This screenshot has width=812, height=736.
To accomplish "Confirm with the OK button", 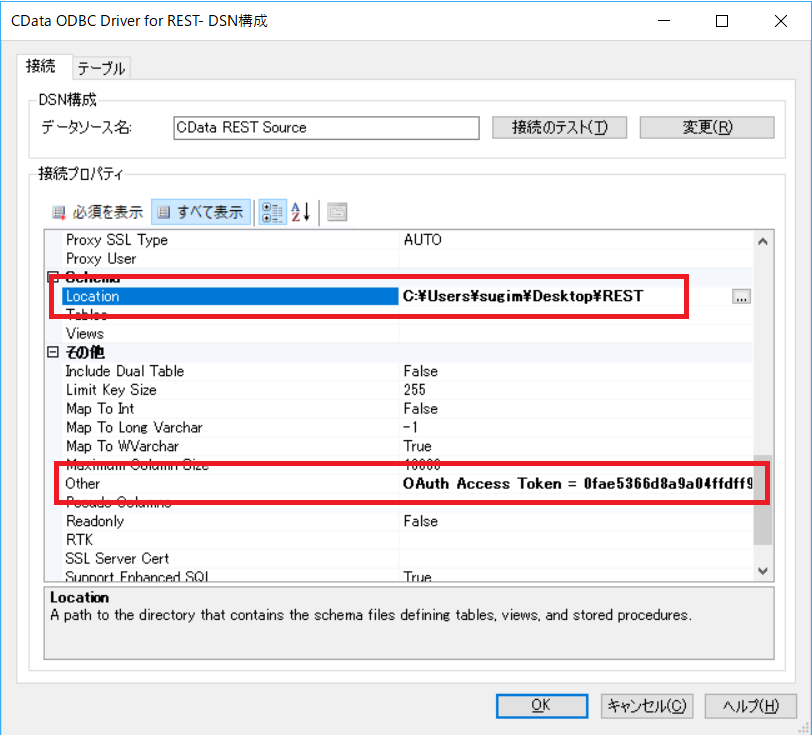I will 542,705.
